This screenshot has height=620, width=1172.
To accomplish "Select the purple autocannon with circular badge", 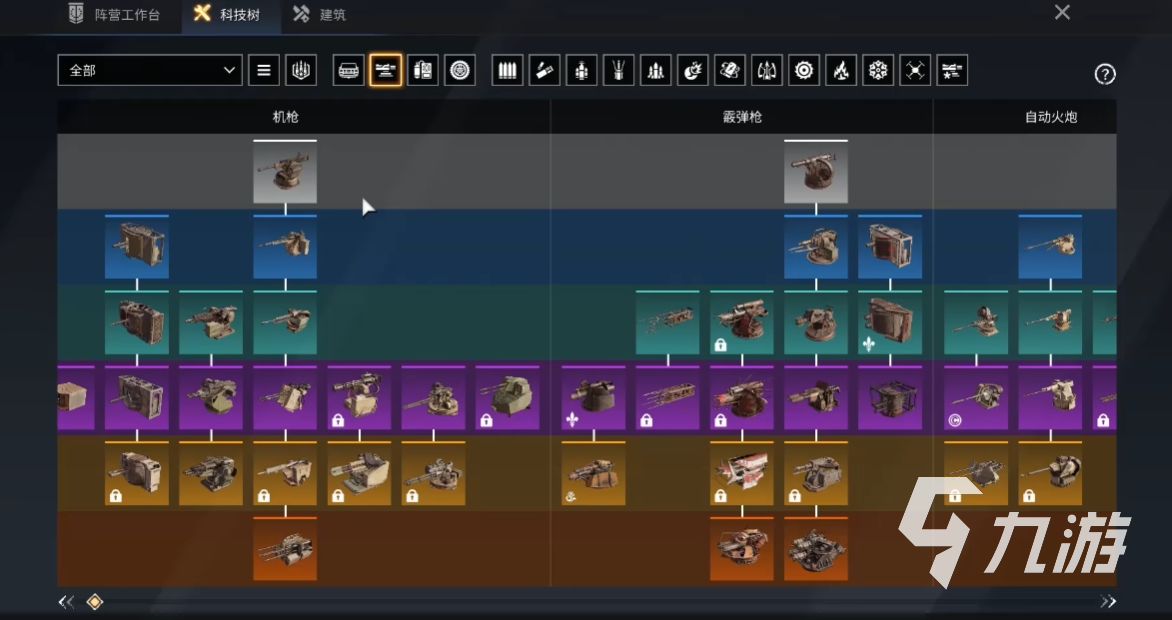I will pos(975,398).
